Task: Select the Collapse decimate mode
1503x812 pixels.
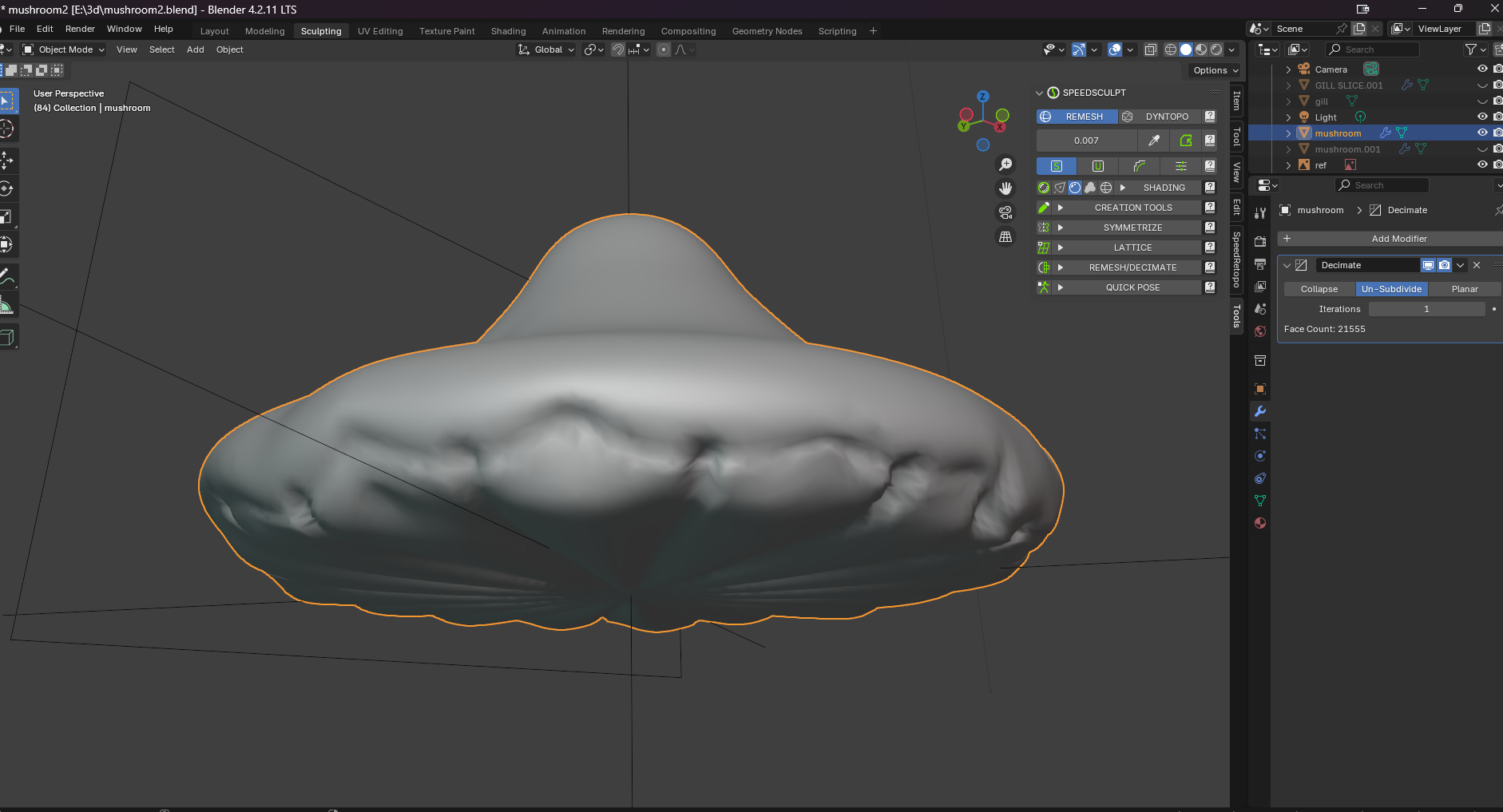Action: pyautogui.click(x=1319, y=289)
